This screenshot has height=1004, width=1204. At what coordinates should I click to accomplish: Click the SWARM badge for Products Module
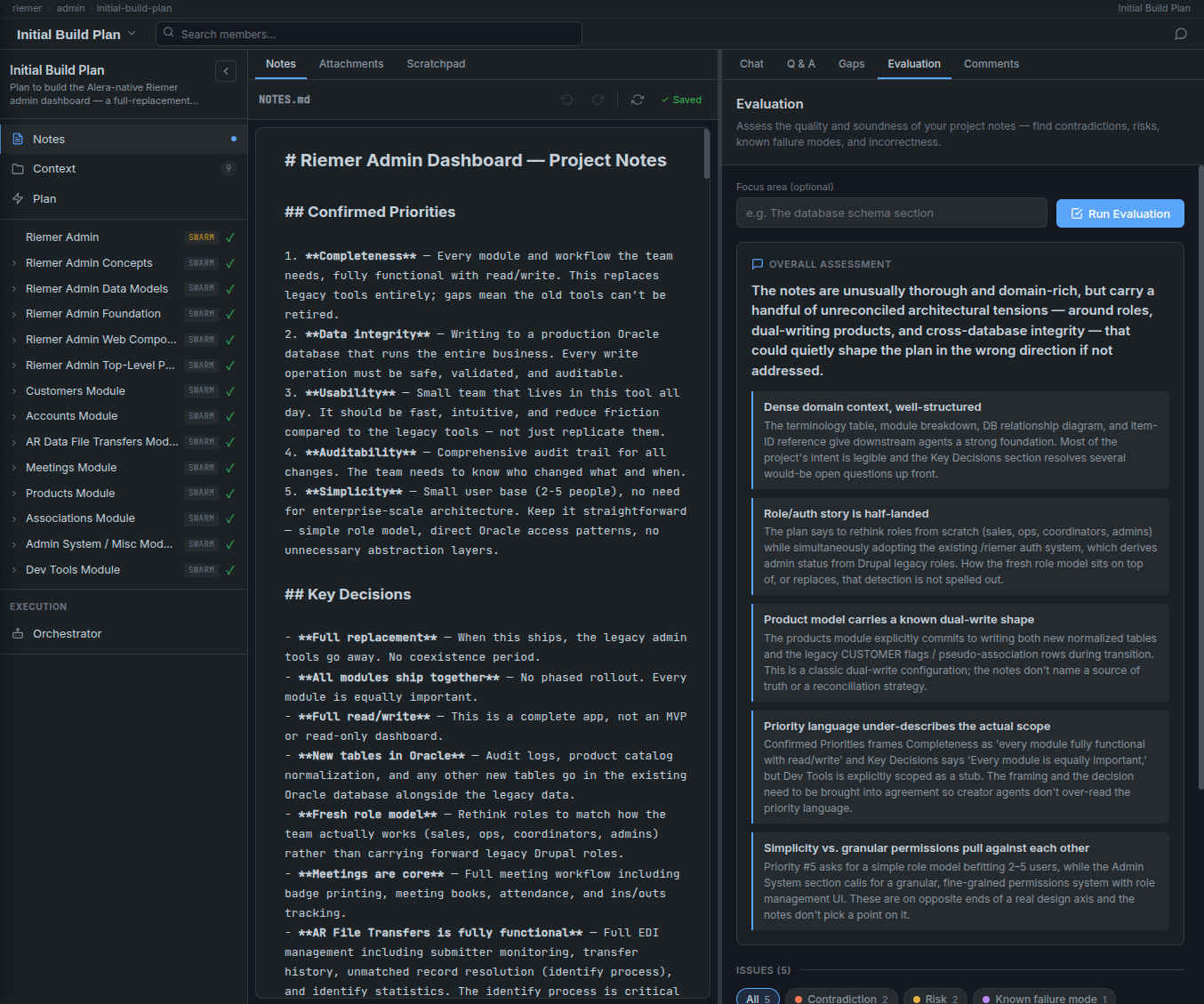202,493
